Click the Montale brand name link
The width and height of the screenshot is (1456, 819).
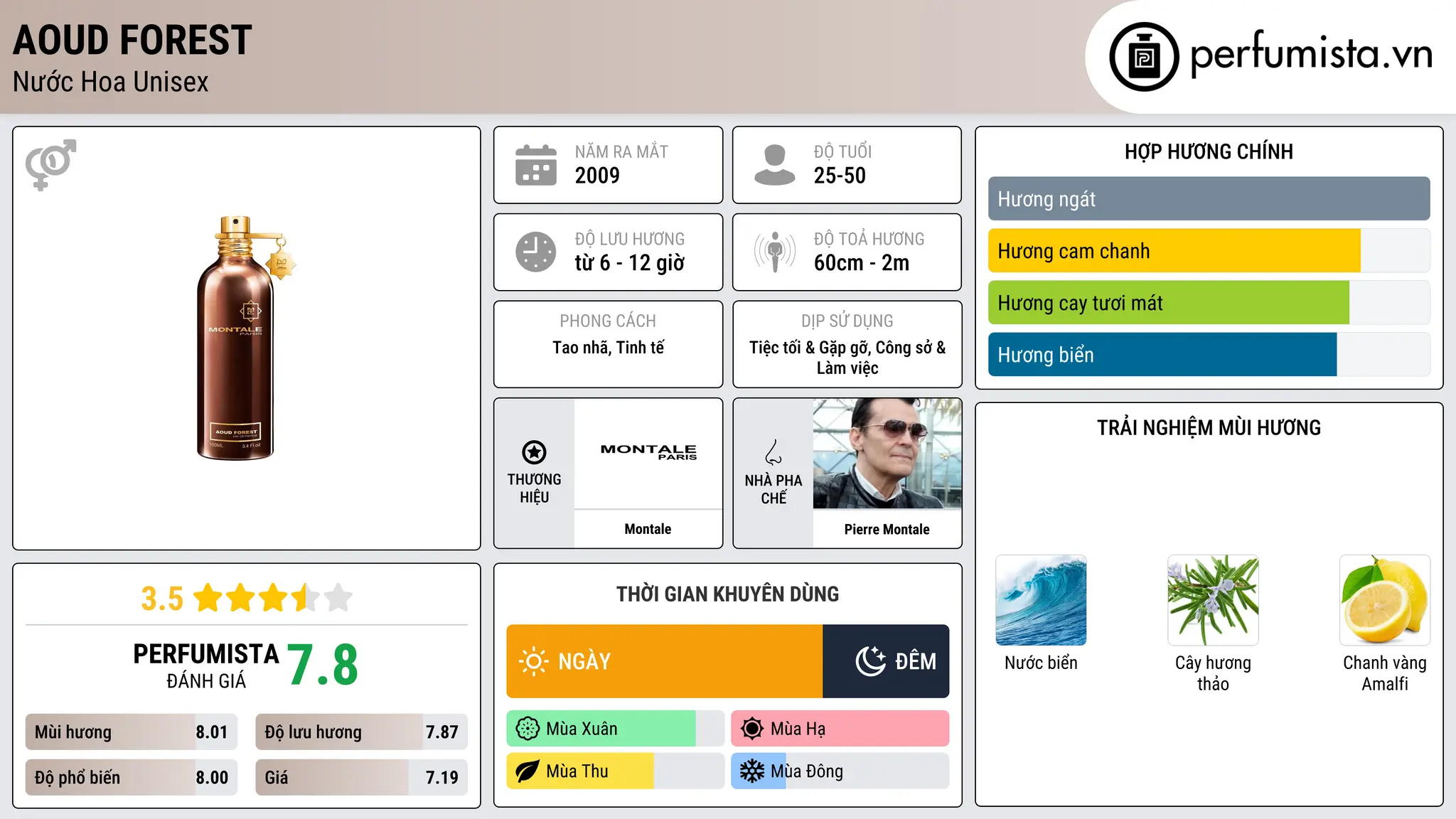(648, 529)
